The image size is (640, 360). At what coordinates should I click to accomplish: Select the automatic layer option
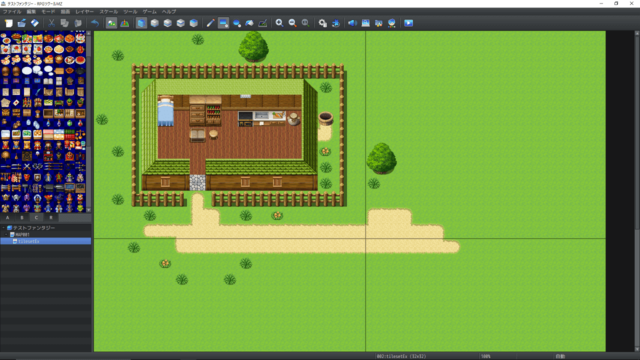click(x=141, y=23)
